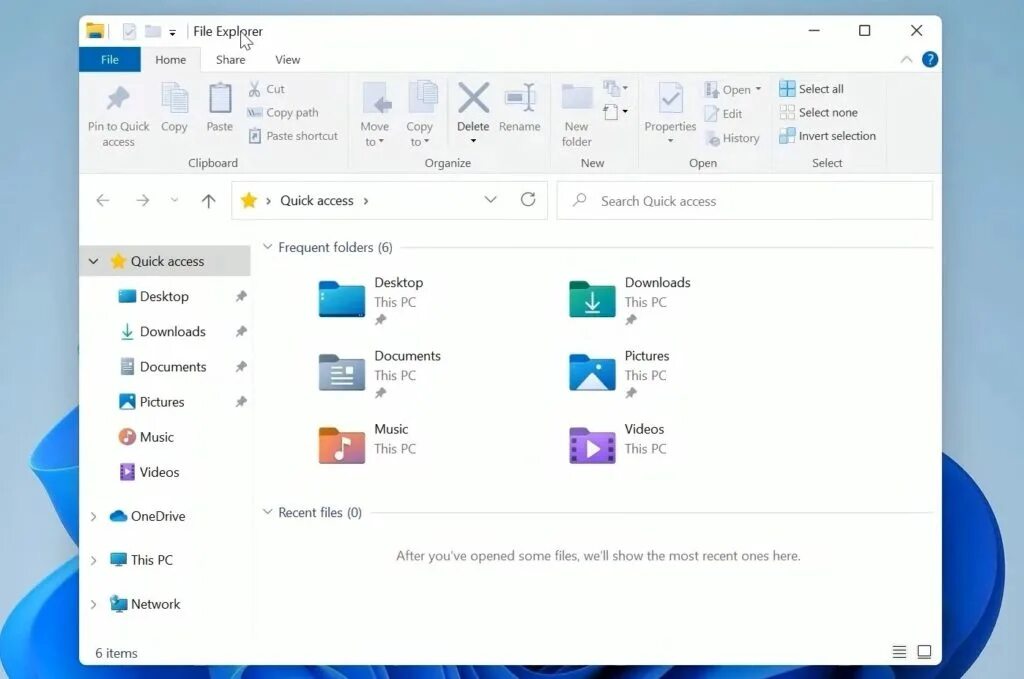Viewport: 1024px width, 679px height.
Task: Open the Copy to dropdown
Action: (x=419, y=134)
